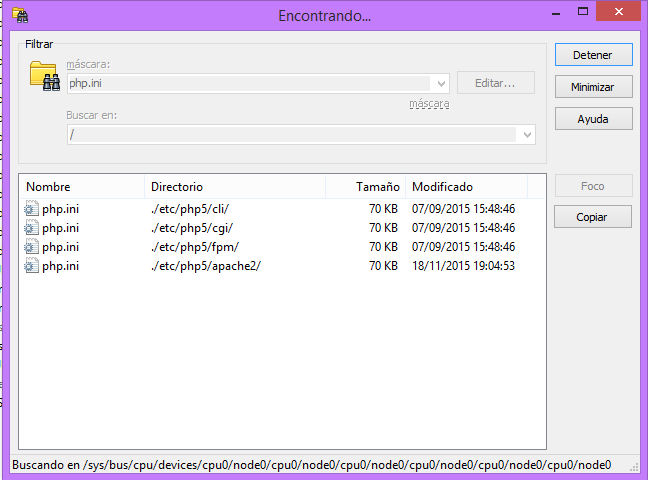Select php.ini file icon in apache2 row
This screenshot has width=648, height=480.
pyautogui.click(x=32, y=266)
